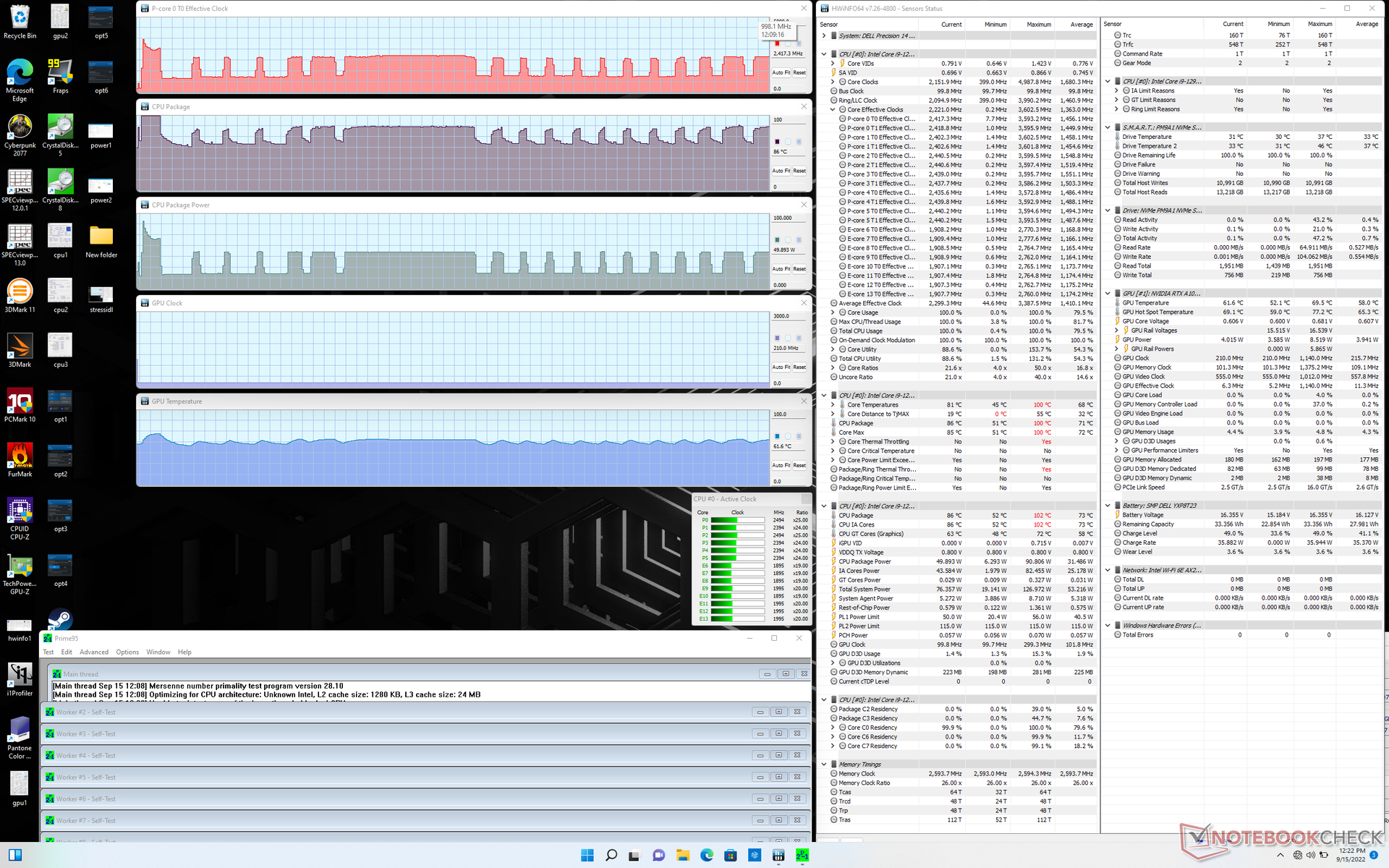Open TechPowerUp GPU-Z desktop icon
Viewport: 1389px width, 868px height.
[20, 566]
